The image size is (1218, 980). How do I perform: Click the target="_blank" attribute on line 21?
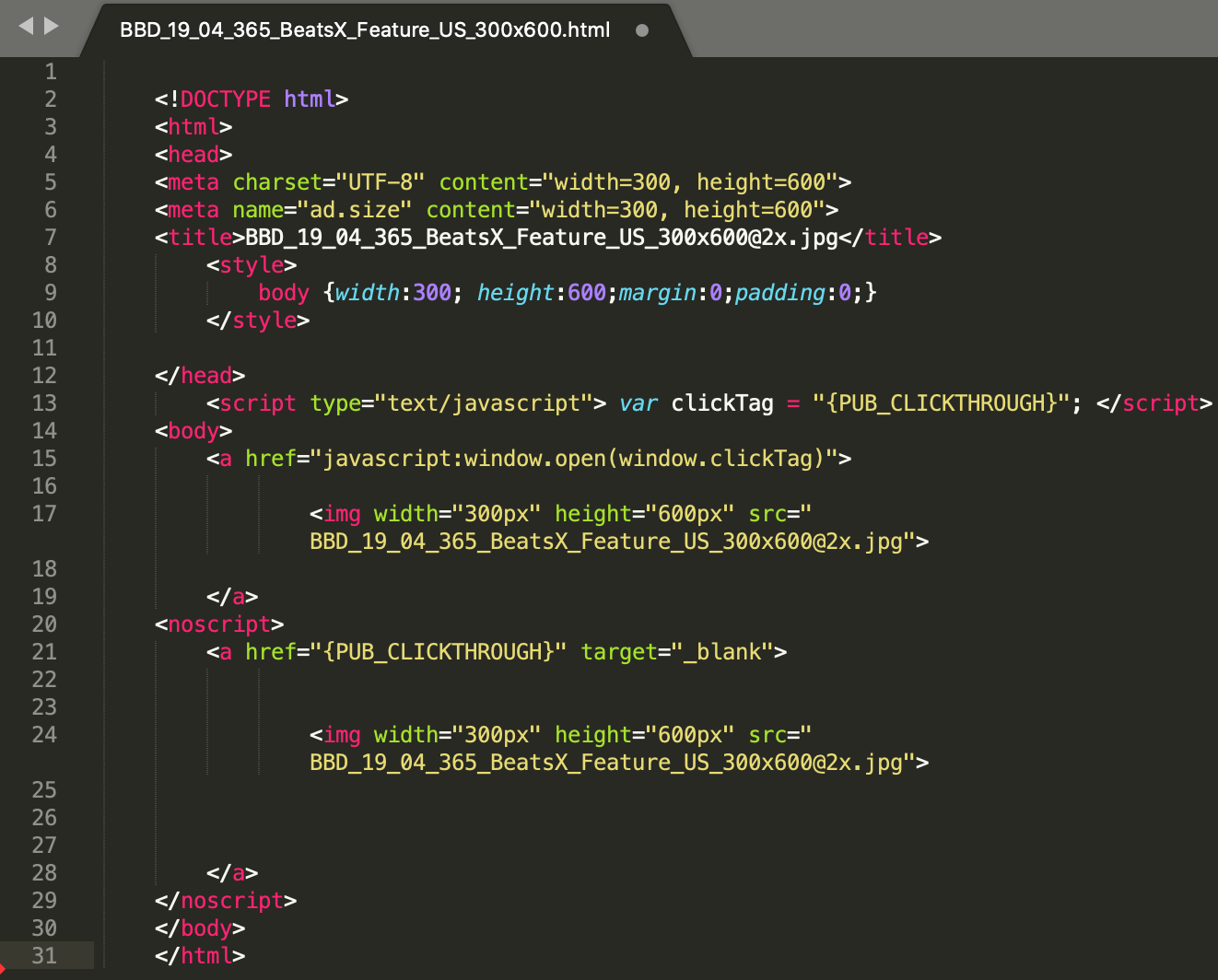pyautogui.click(x=679, y=651)
